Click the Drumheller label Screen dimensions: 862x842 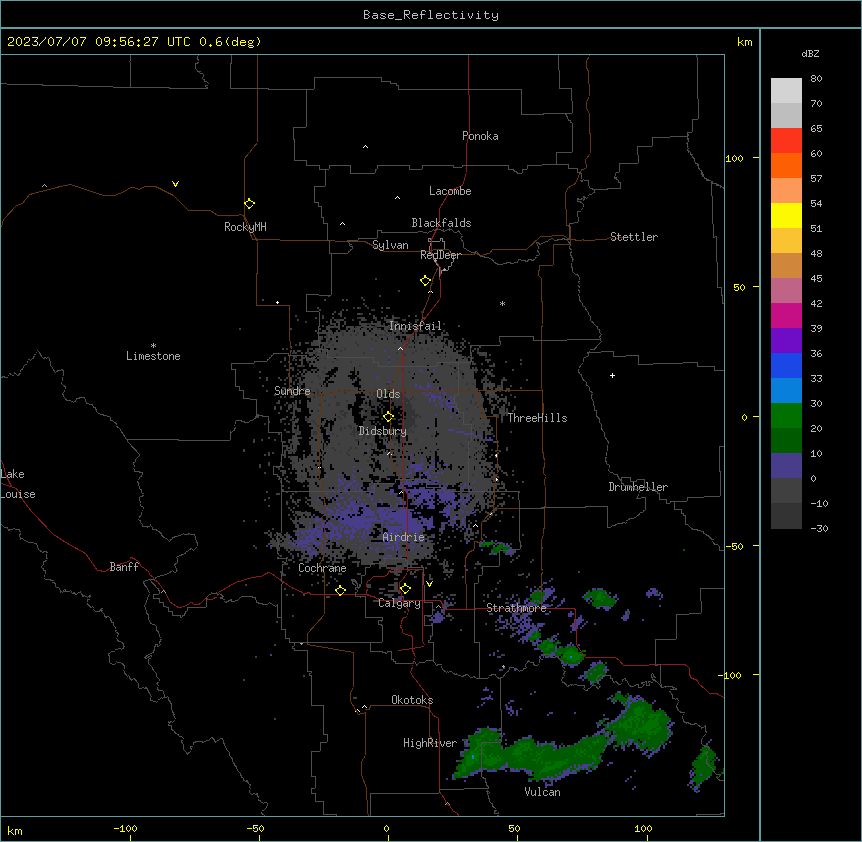coord(638,487)
